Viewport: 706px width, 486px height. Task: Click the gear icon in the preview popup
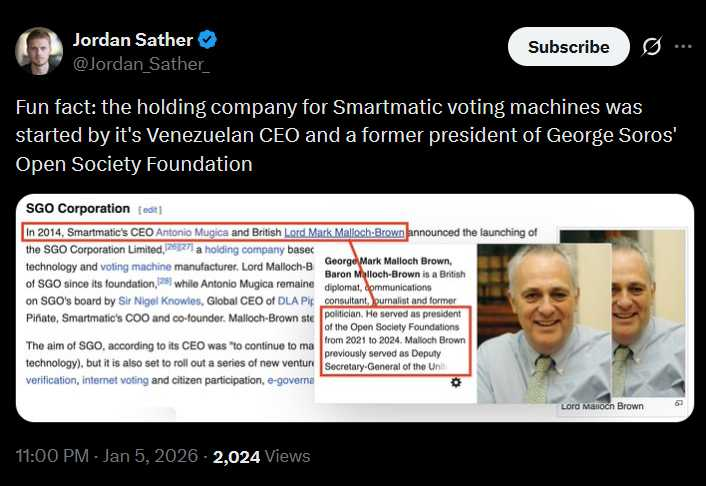click(456, 383)
